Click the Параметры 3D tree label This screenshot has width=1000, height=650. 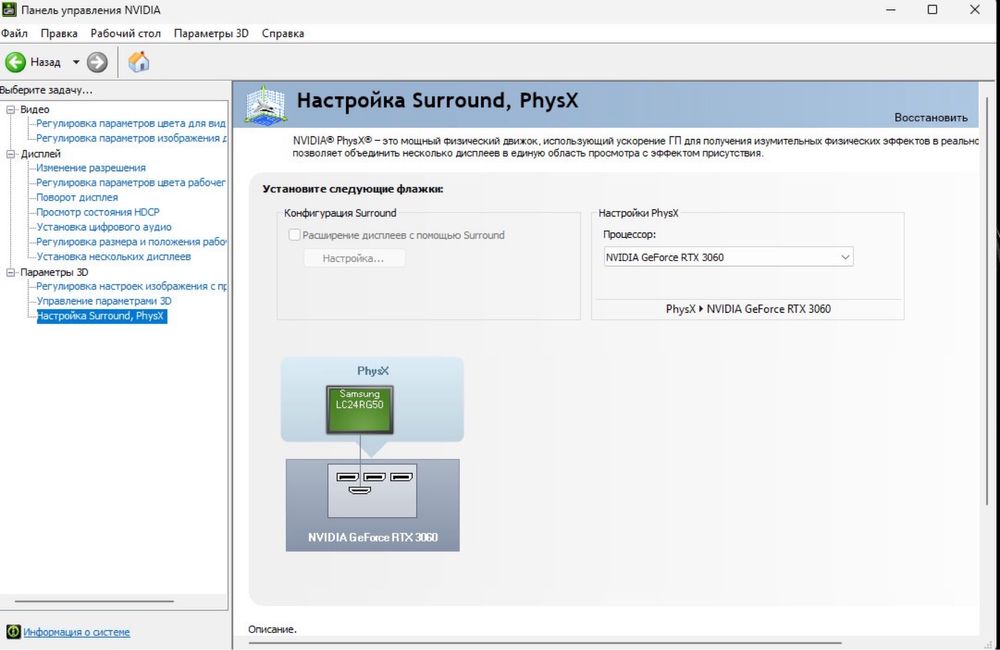[x=54, y=272]
